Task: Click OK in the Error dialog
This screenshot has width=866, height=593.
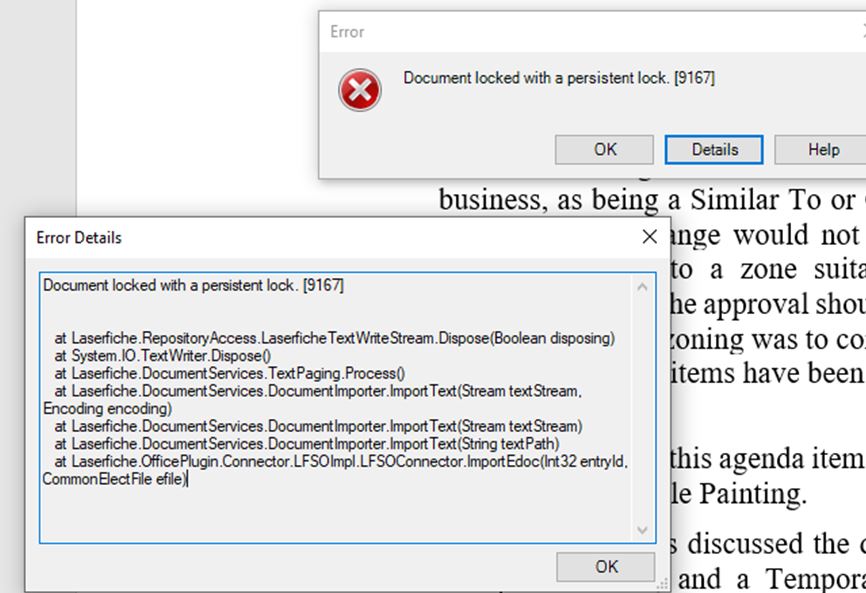Action: click(x=604, y=150)
